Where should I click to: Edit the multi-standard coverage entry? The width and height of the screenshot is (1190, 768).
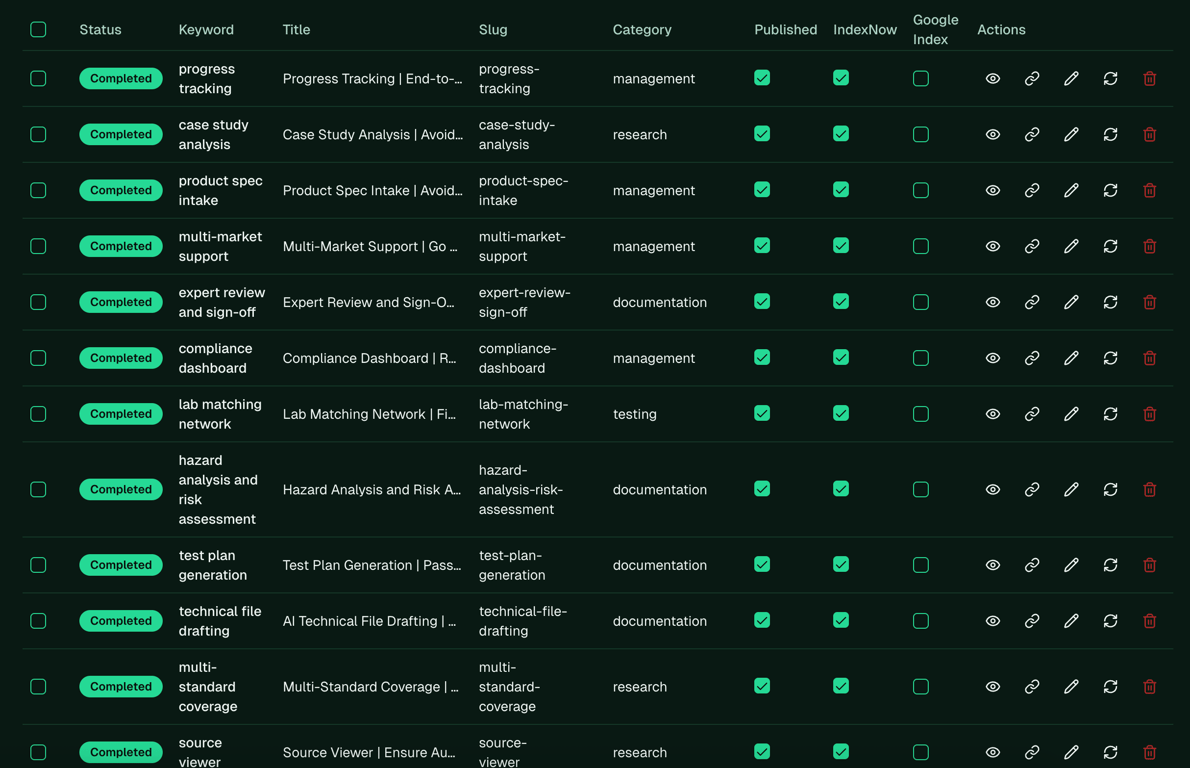point(1071,687)
